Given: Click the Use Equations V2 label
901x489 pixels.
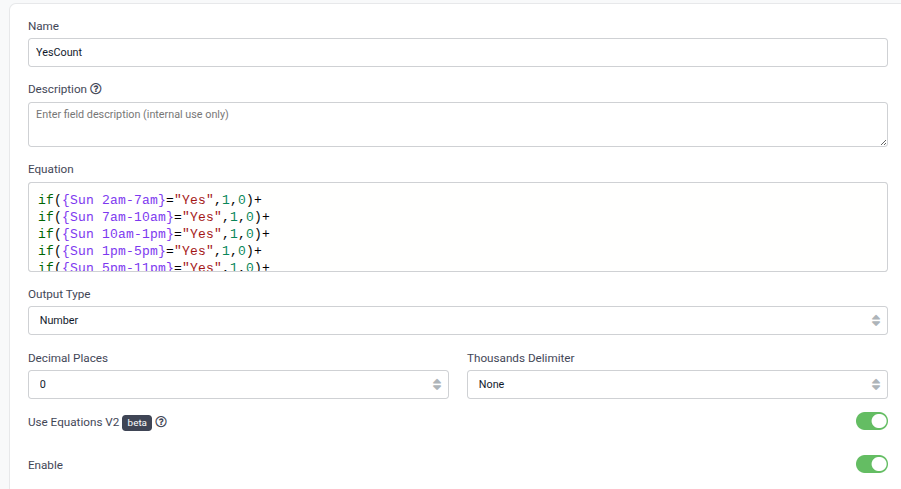Looking at the screenshot, I should (x=73, y=422).
